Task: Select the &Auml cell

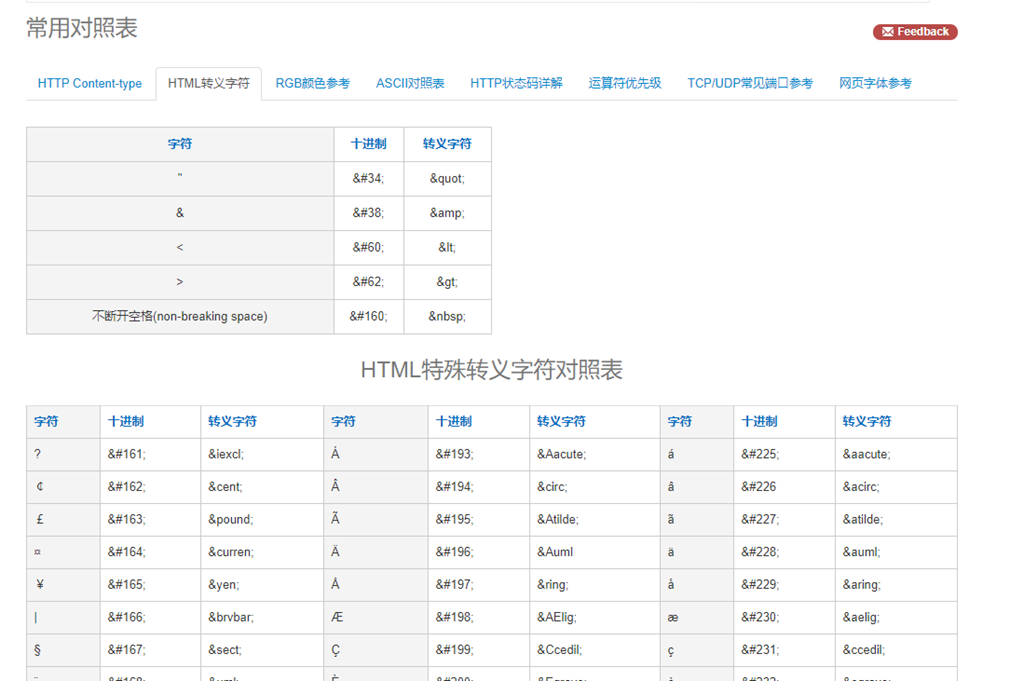Action: (594, 552)
